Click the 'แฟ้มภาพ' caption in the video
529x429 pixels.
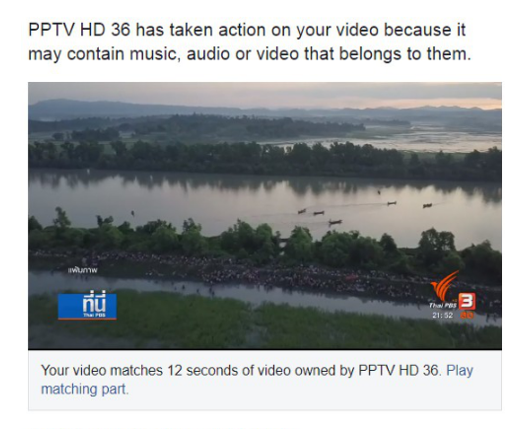tap(83, 270)
